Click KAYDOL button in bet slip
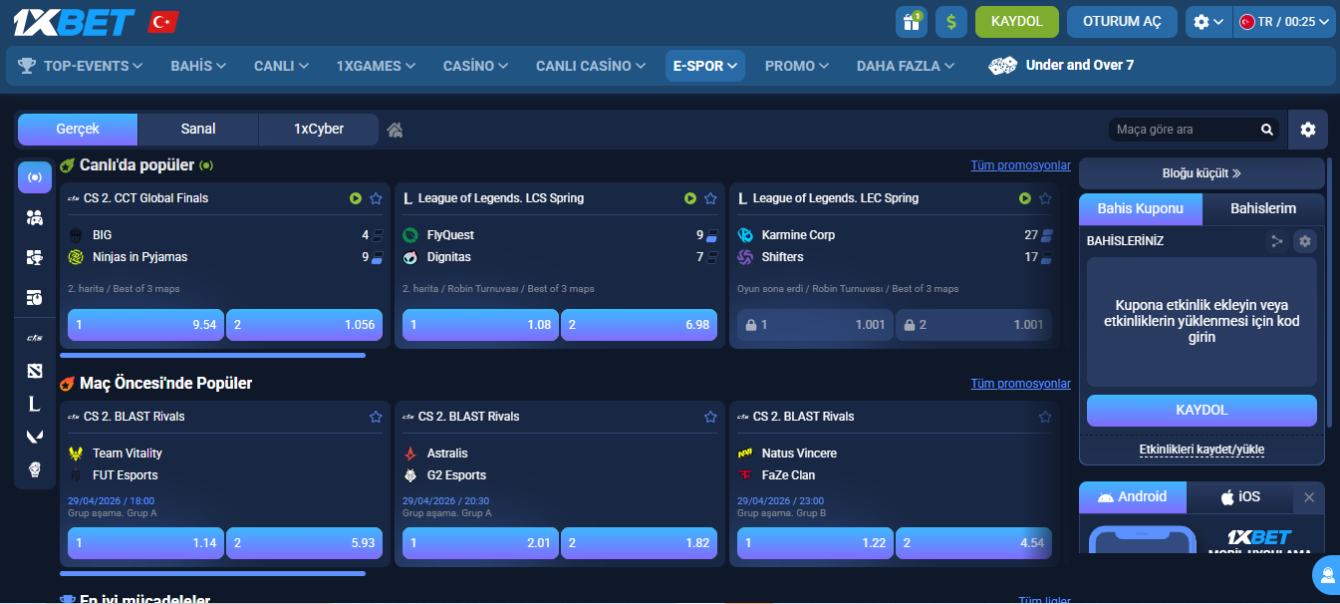The height and width of the screenshot is (604, 1340). 1202,410
